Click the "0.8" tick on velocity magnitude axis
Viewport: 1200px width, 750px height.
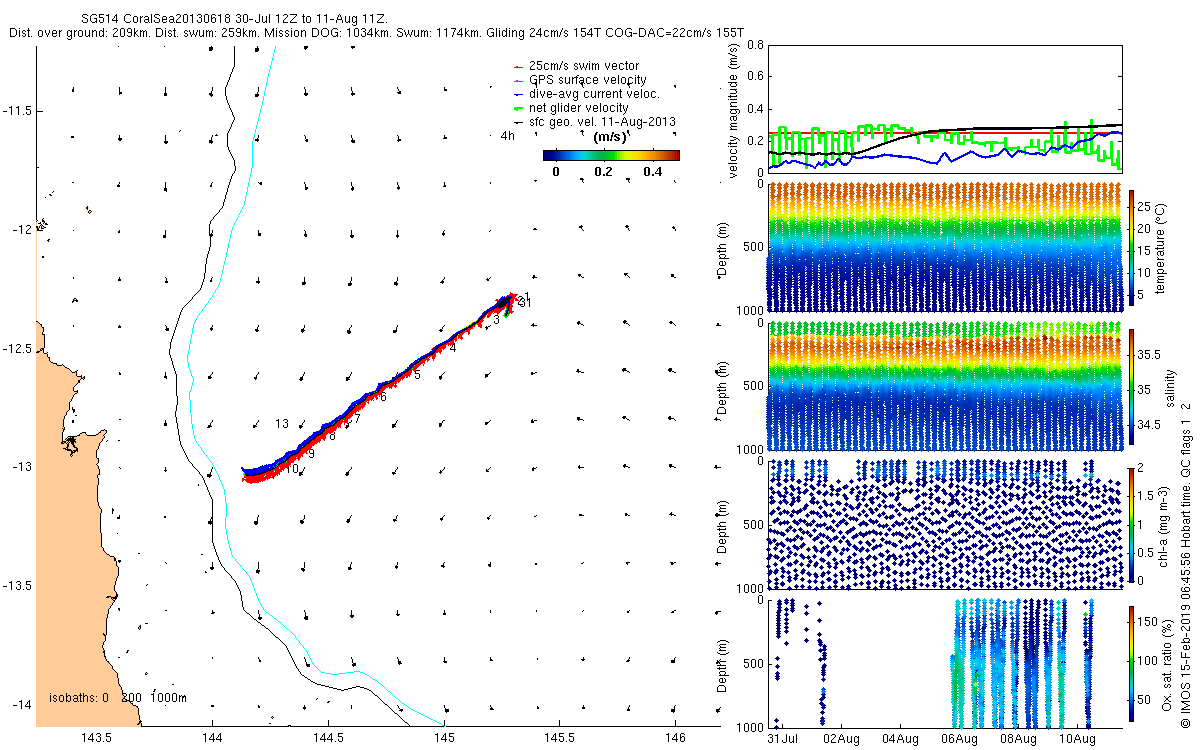point(756,46)
